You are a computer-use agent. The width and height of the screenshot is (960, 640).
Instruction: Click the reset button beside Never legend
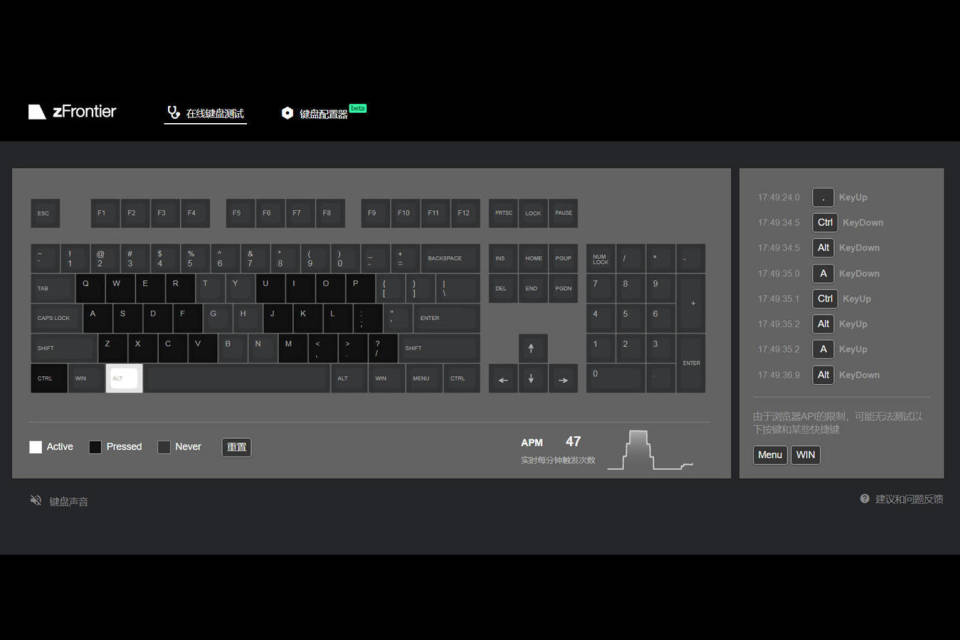(x=236, y=447)
